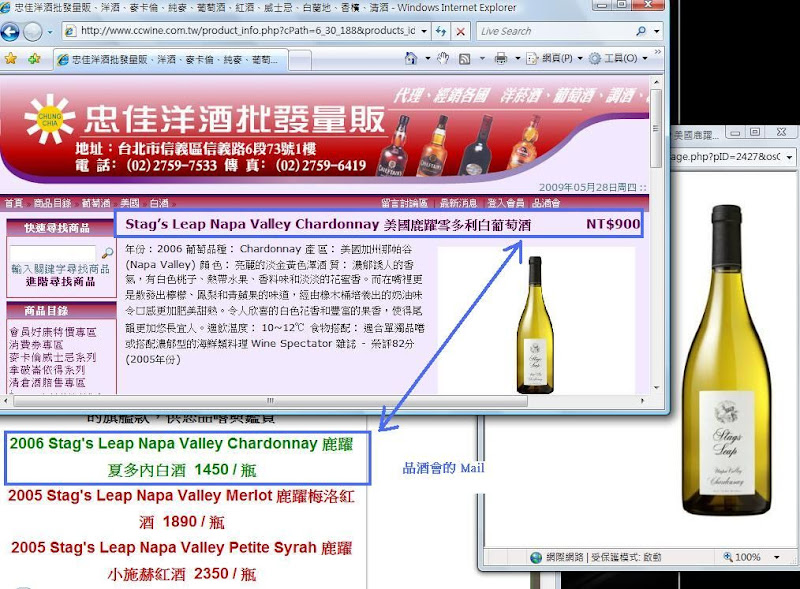This screenshot has width=800, height=589.
Task: Click the quick search magnifier icon
Action: (107, 253)
